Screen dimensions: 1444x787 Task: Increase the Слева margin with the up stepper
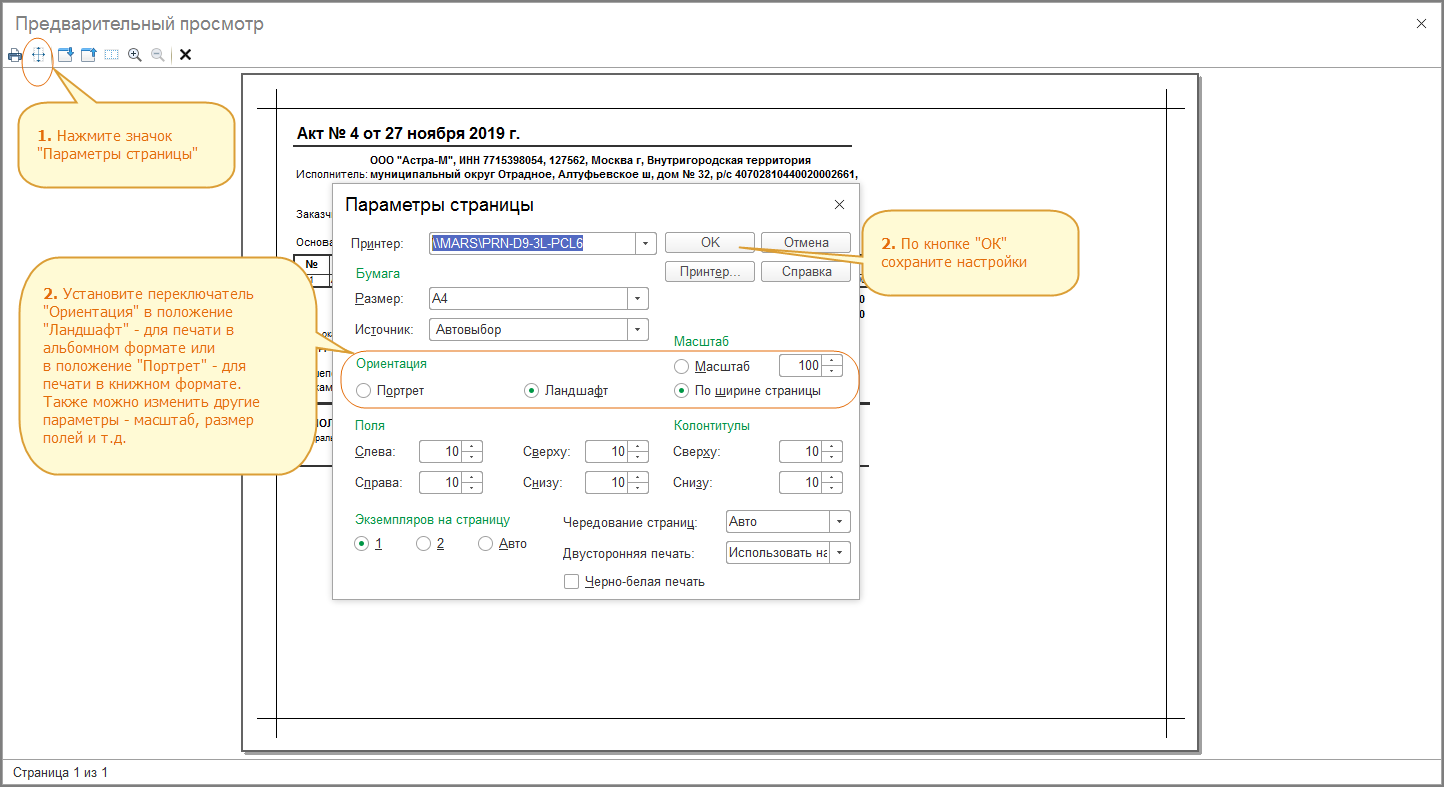pos(473,447)
